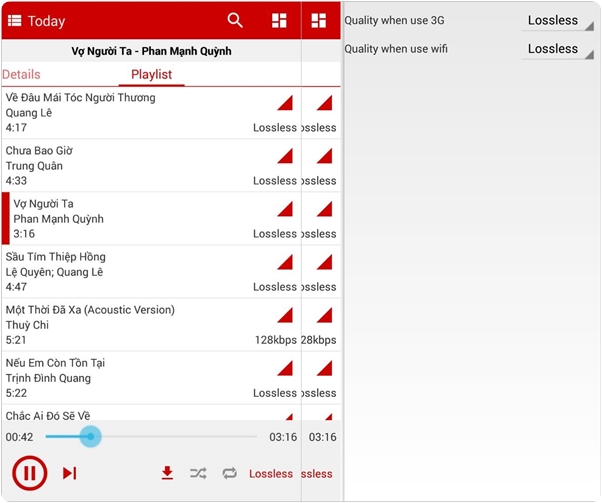Click the 128kbps quality label

(x=276, y=340)
